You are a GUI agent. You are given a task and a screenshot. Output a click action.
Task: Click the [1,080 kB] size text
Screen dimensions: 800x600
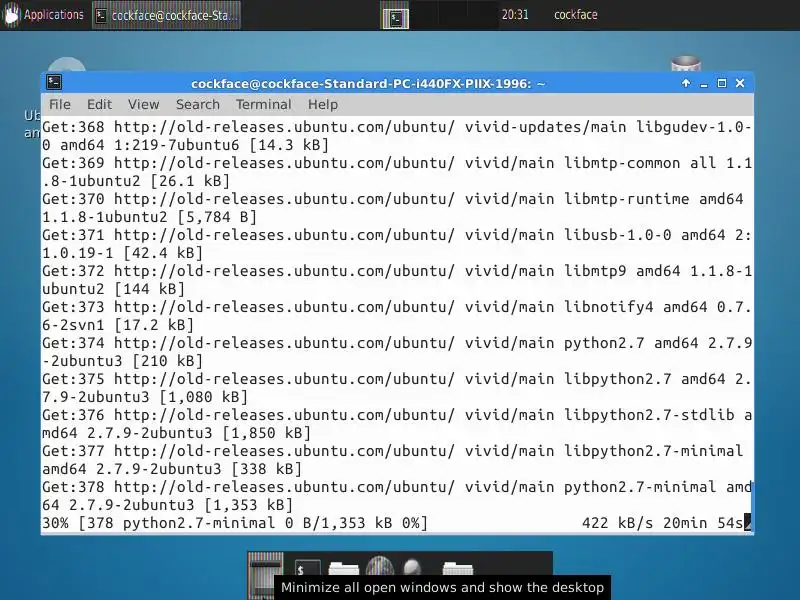(204, 396)
